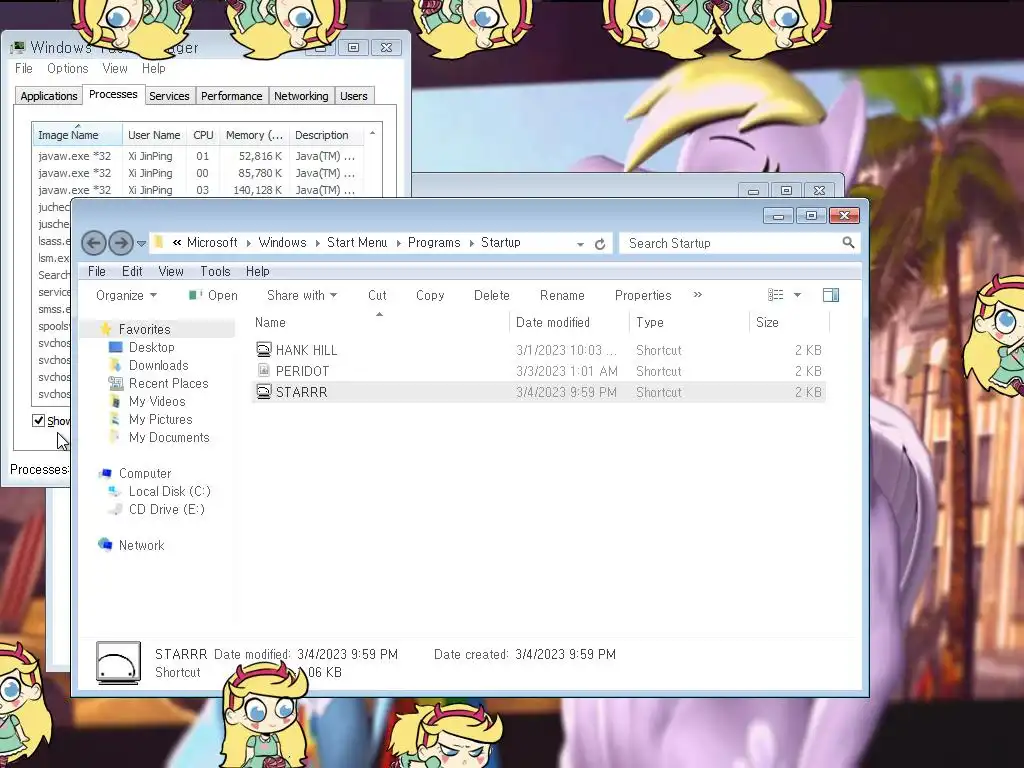Sort Task Manager by CPU column
Viewport: 1024px width, 768px height.
[203, 135]
